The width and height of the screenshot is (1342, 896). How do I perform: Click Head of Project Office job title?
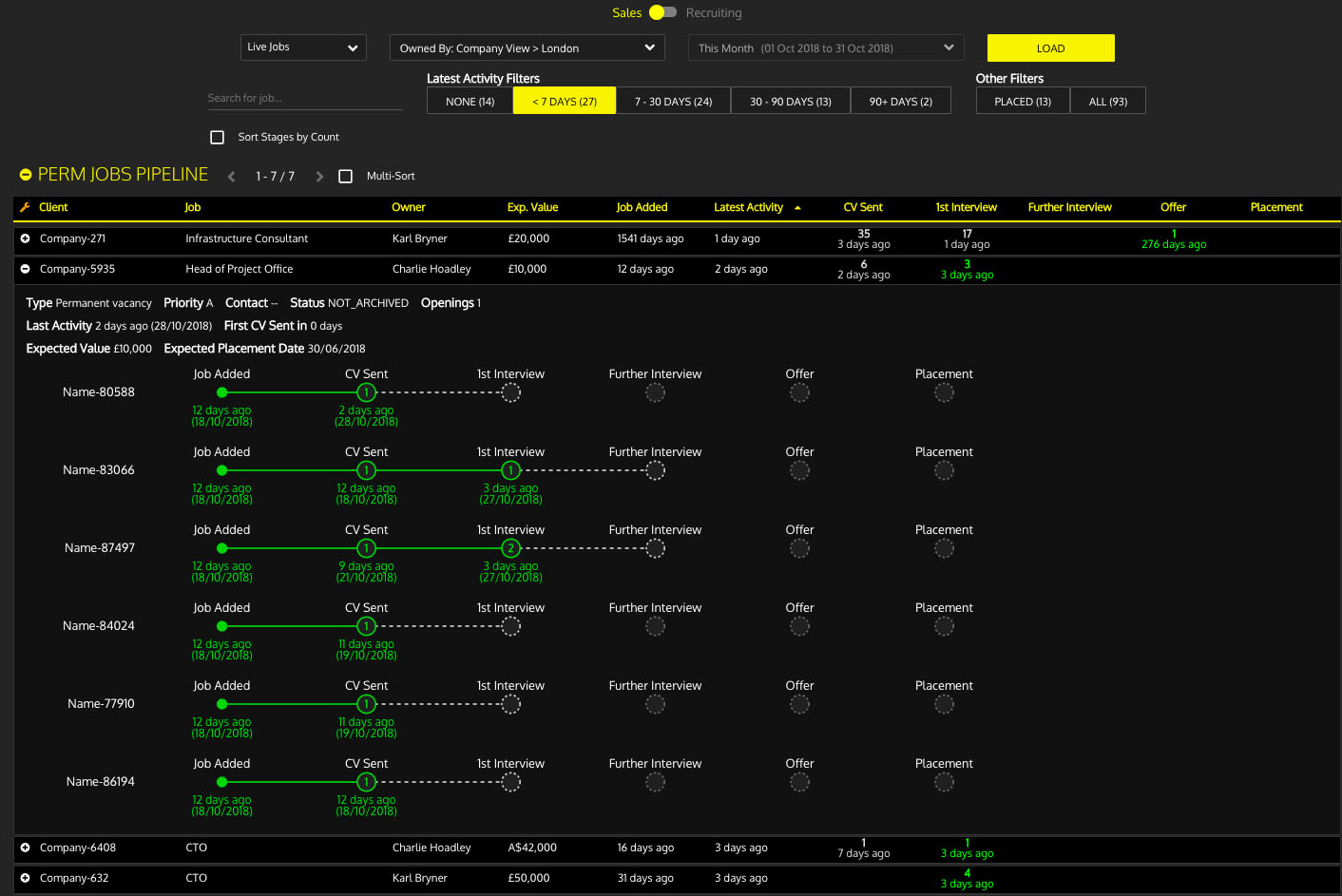(240, 269)
